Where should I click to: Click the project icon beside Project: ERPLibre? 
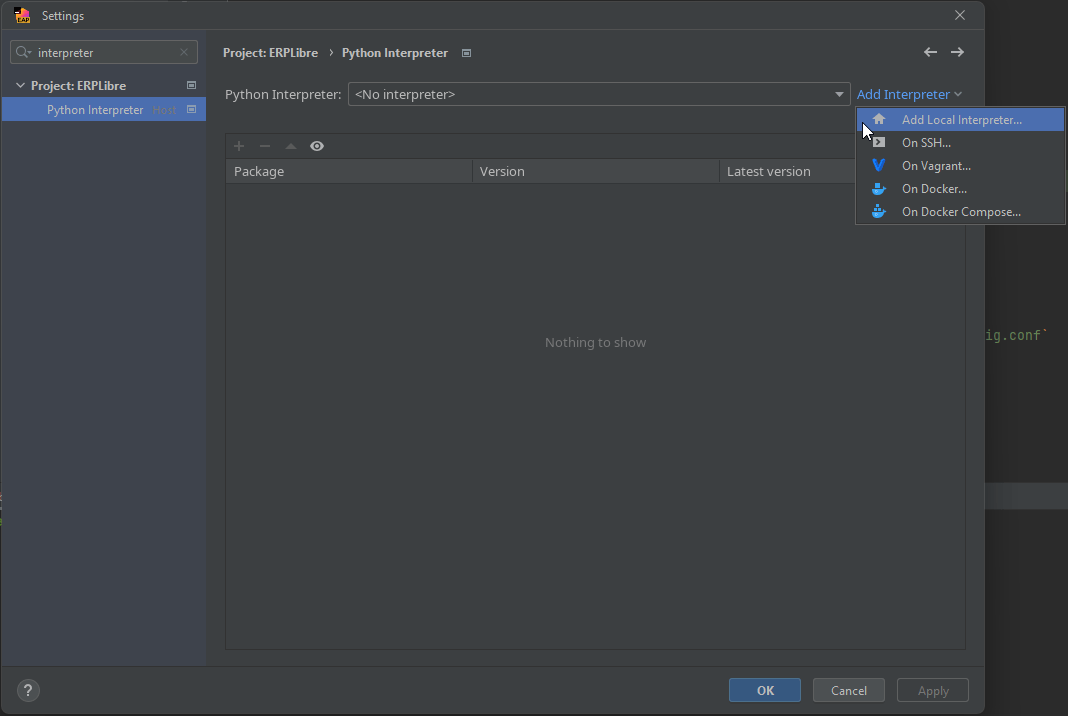(191, 85)
